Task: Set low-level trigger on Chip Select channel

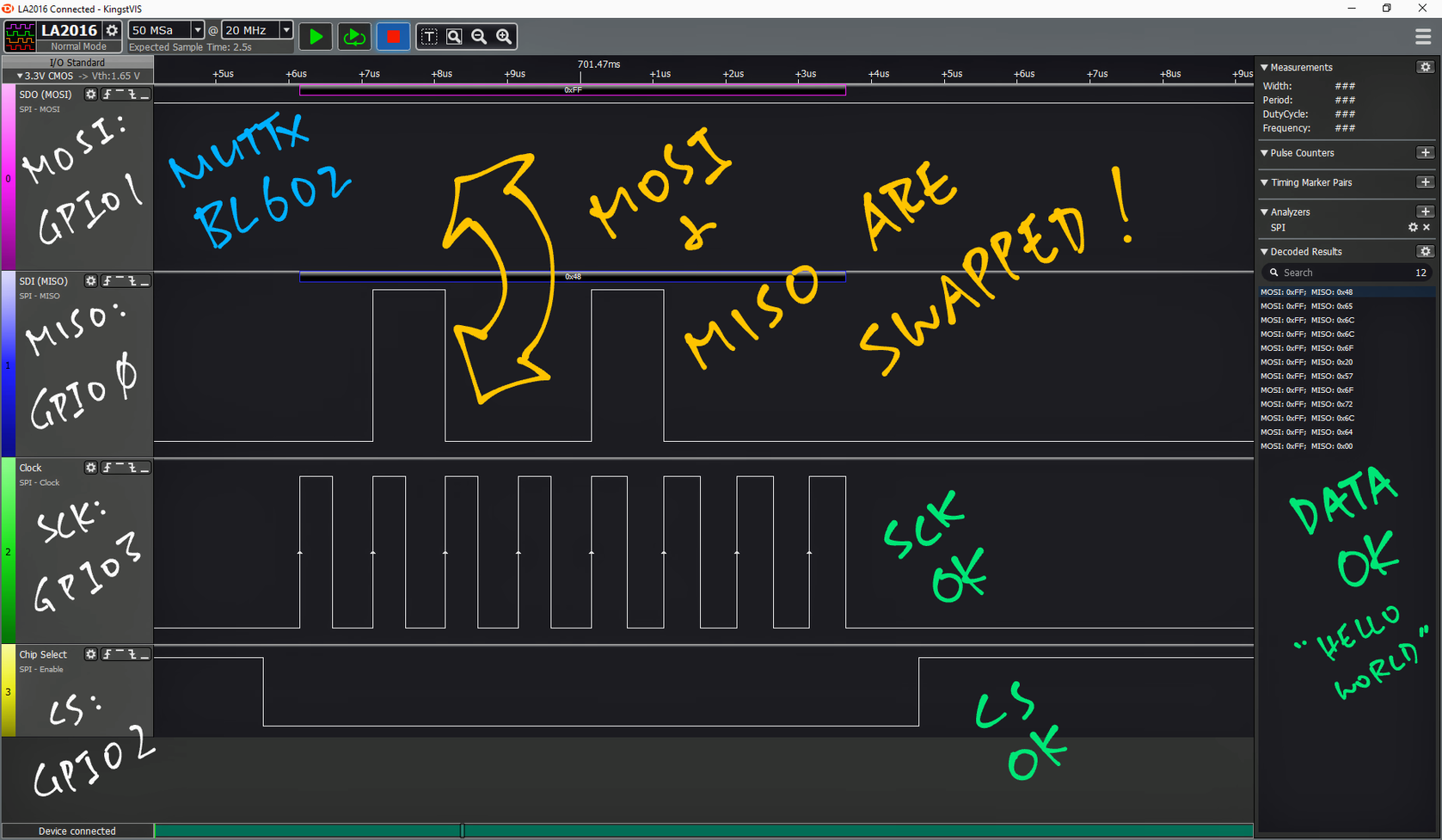Action: (x=144, y=655)
